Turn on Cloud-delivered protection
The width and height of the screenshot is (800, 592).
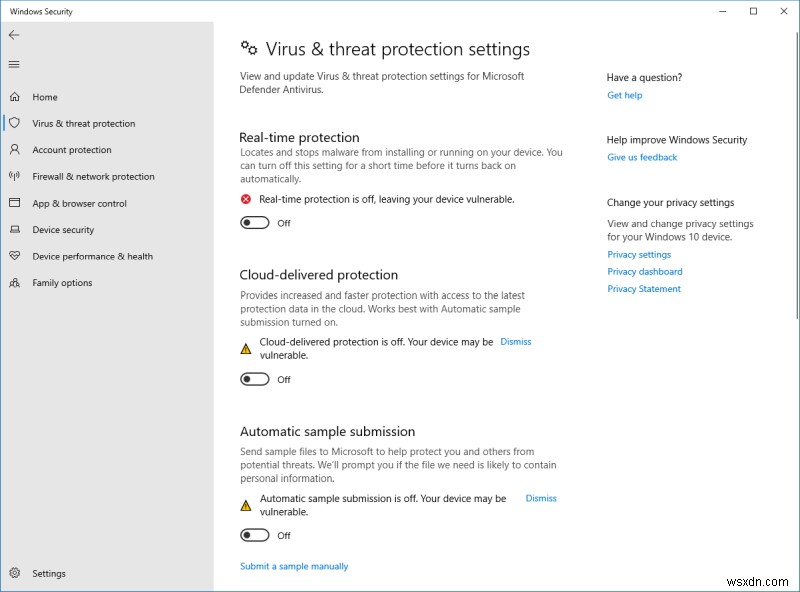point(254,379)
